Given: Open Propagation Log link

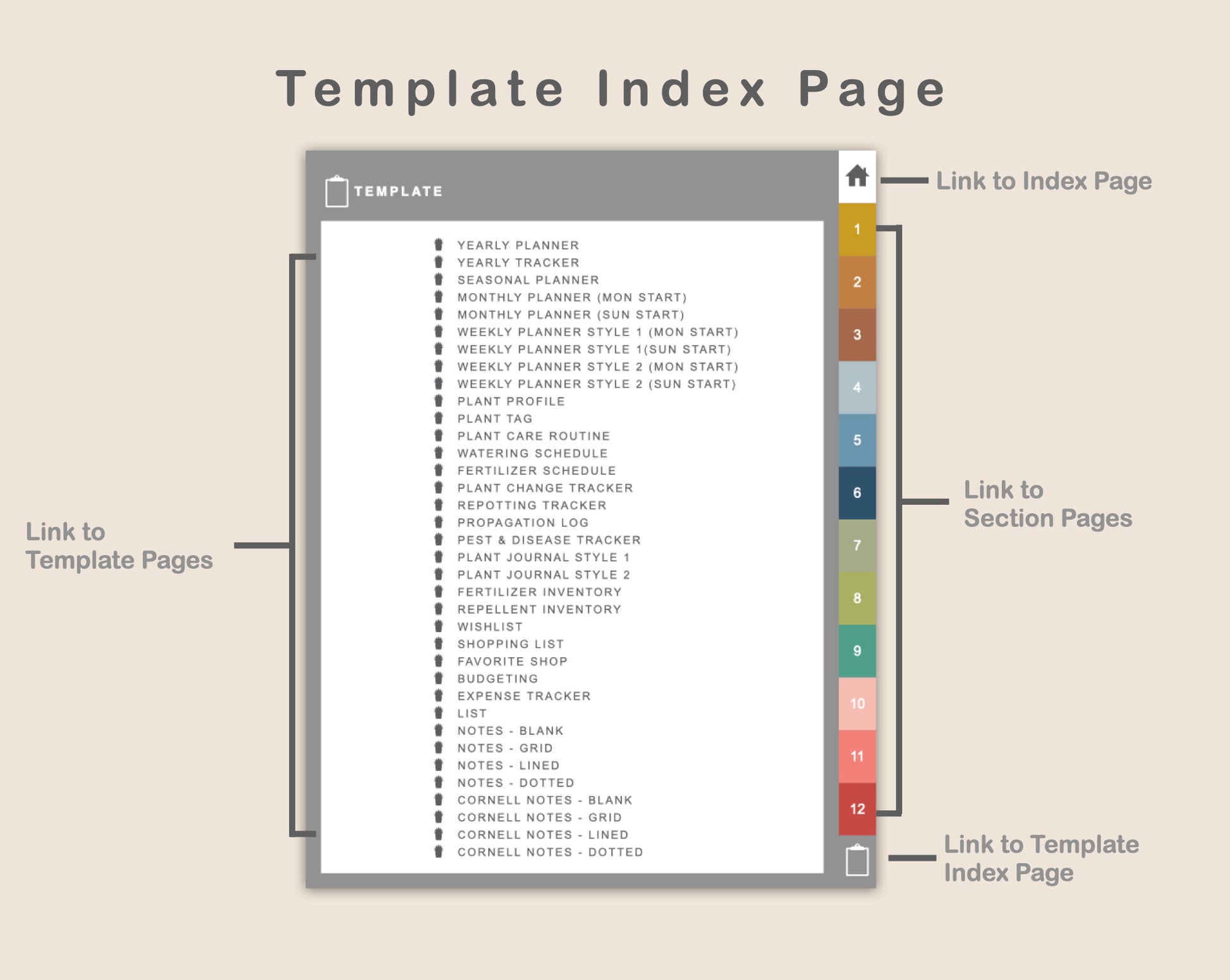Looking at the screenshot, I should pyautogui.click(x=523, y=523).
